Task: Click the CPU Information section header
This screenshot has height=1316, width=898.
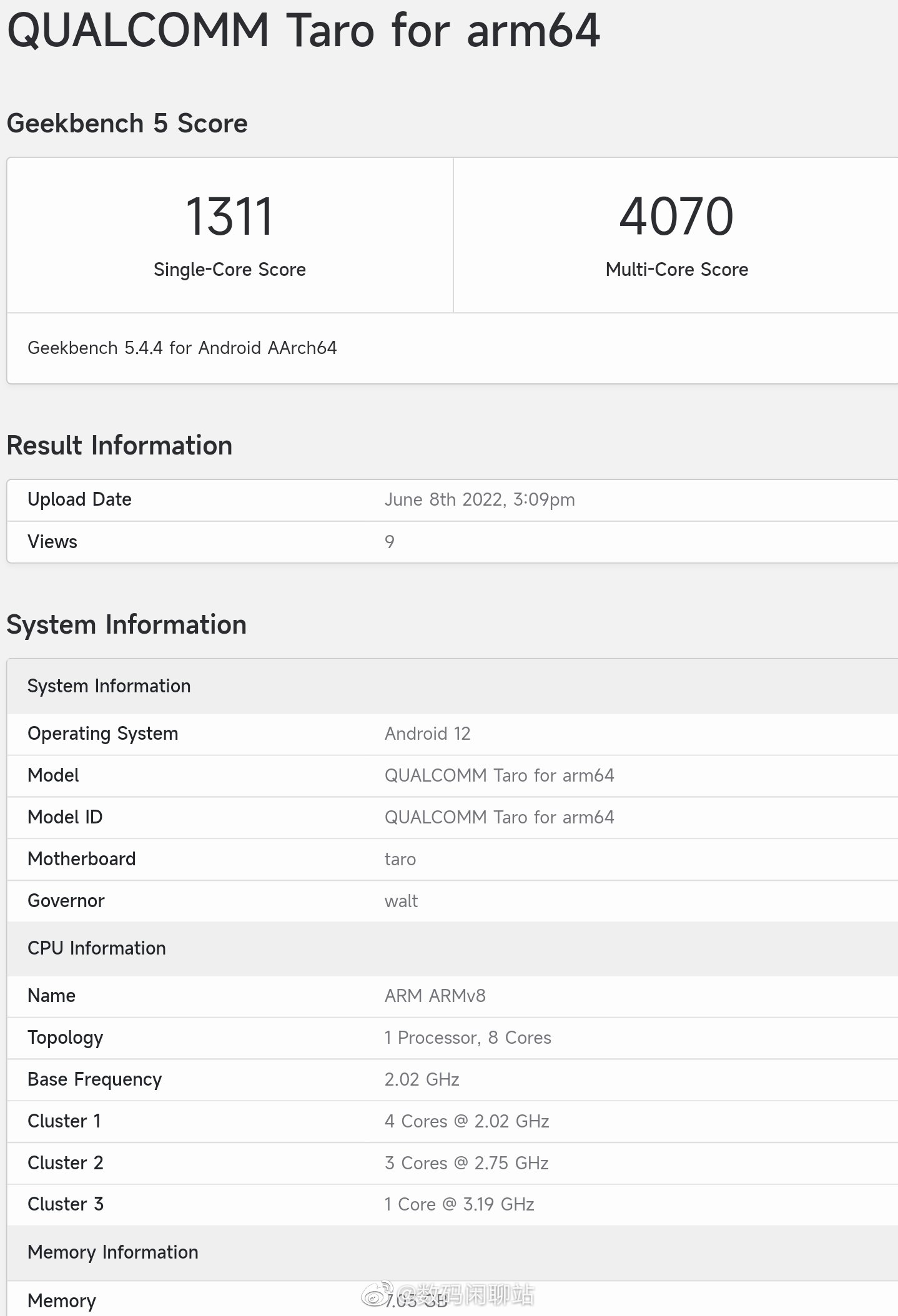Action: click(97, 948)
